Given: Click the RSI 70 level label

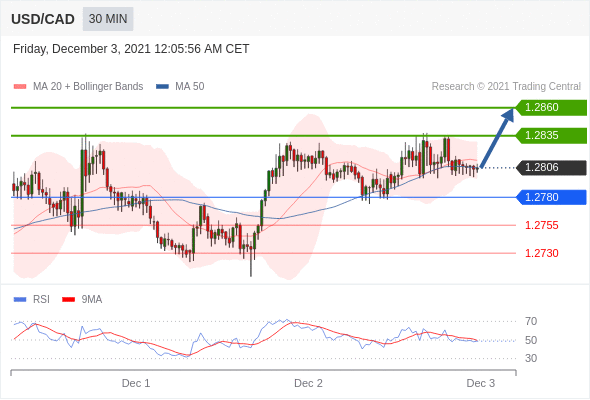Looking at the screenshot, I should (531, 321).
